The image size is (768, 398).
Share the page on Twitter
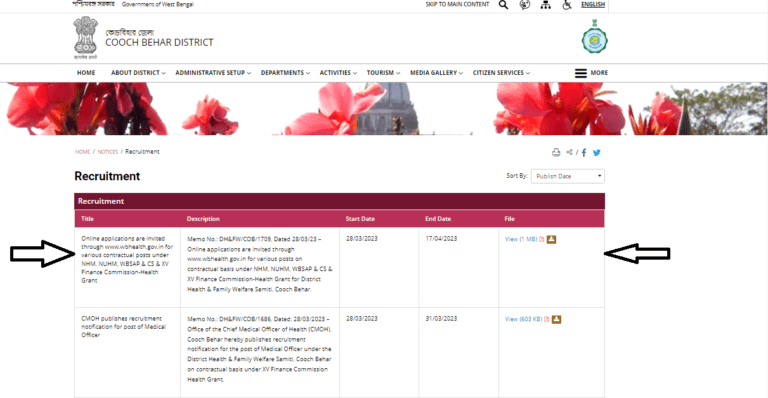(597, 153)
